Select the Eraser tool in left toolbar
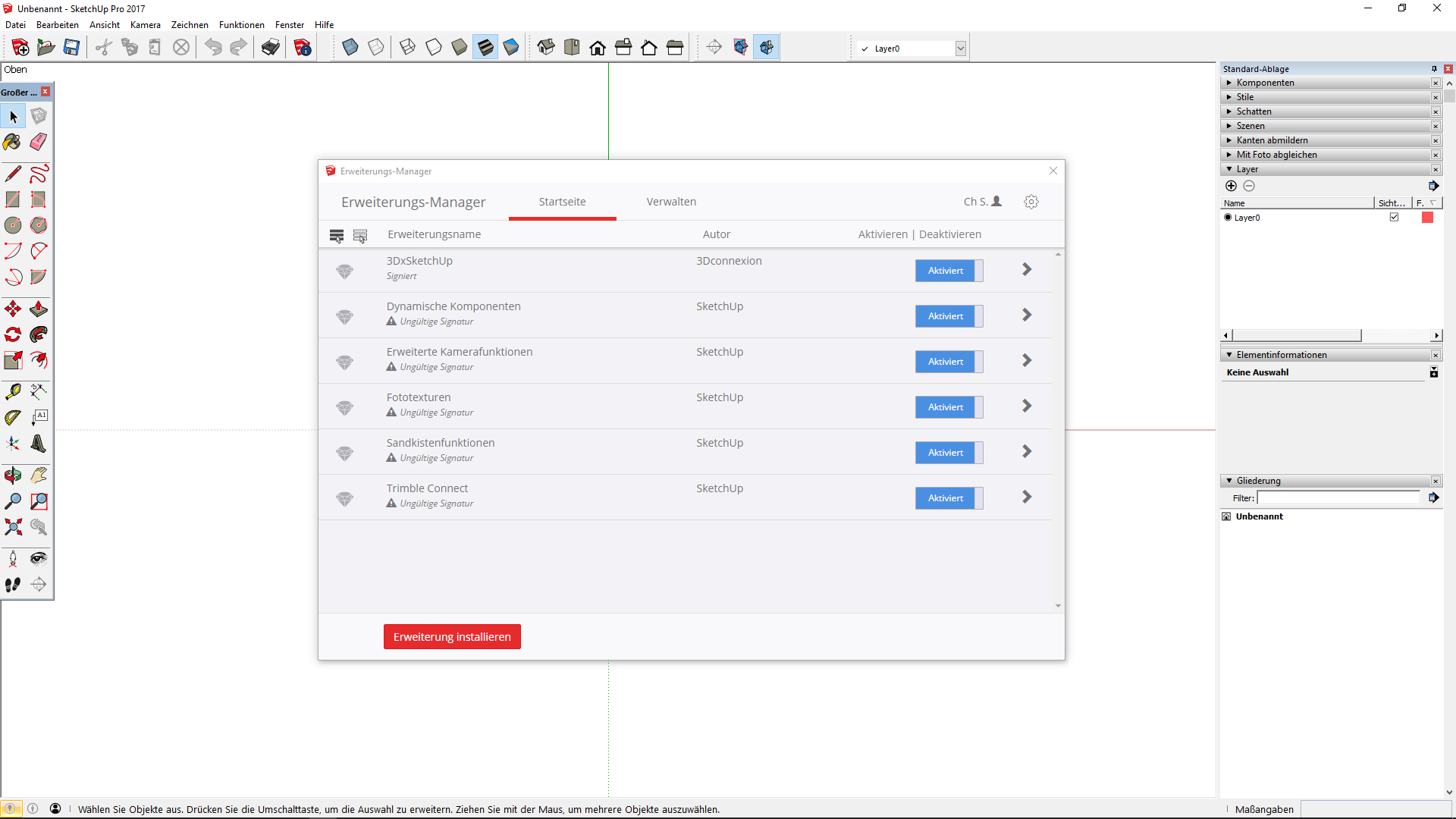 pyautogui.click(x=39, y=142)
